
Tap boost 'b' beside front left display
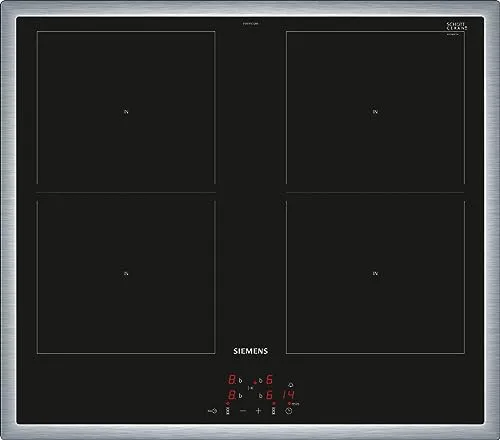[x=240, y=396]
